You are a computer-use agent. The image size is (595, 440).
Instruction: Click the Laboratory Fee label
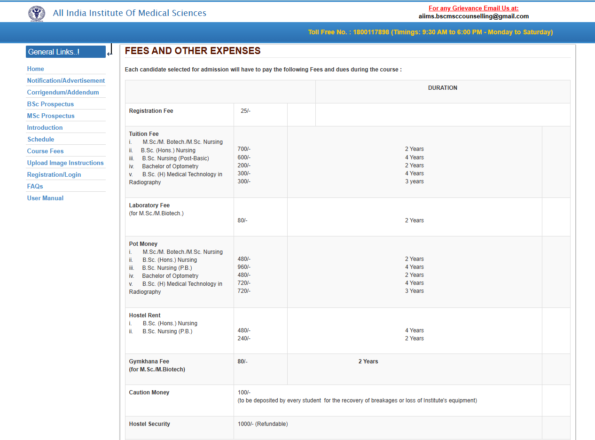click(149, 205)
